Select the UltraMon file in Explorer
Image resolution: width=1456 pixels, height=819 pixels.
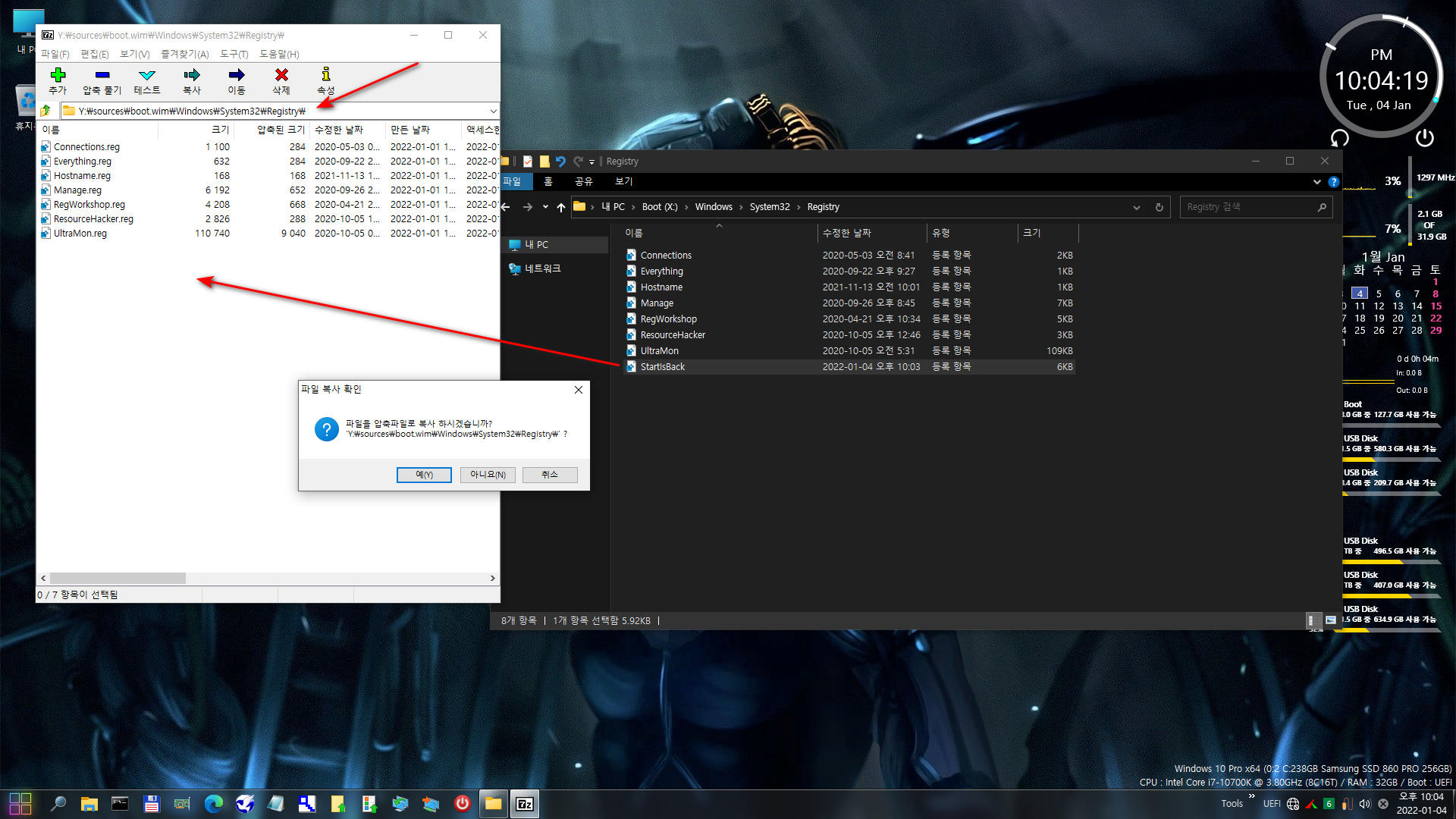849,351
